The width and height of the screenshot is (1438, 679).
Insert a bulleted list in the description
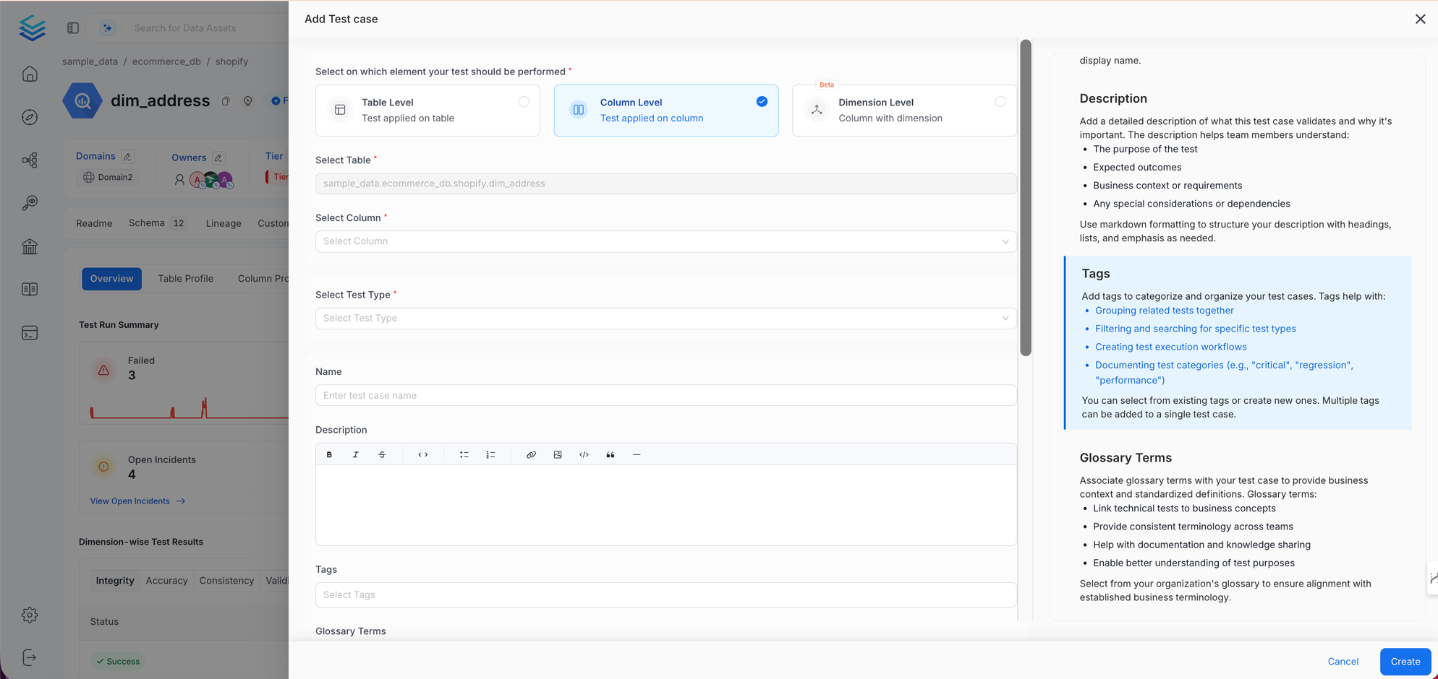(x=463, y=454)
